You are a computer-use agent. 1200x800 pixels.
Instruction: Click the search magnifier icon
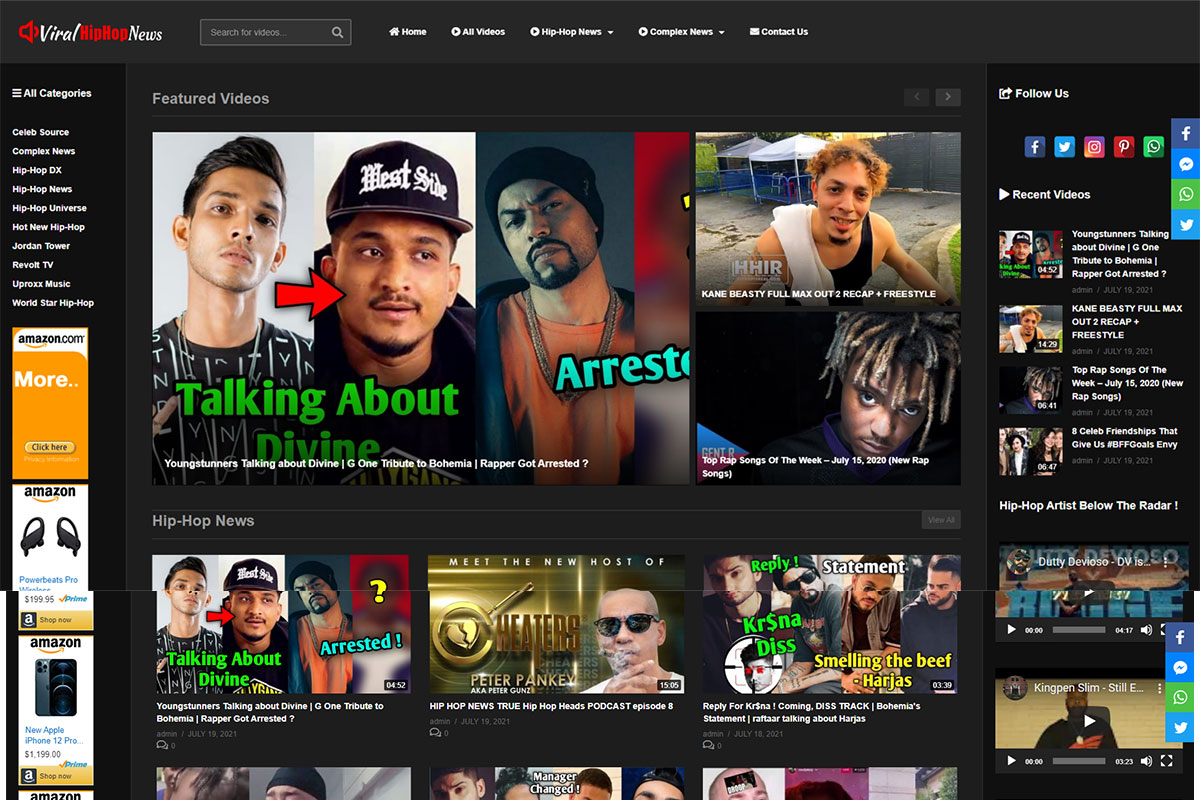(x=338, y=32)
